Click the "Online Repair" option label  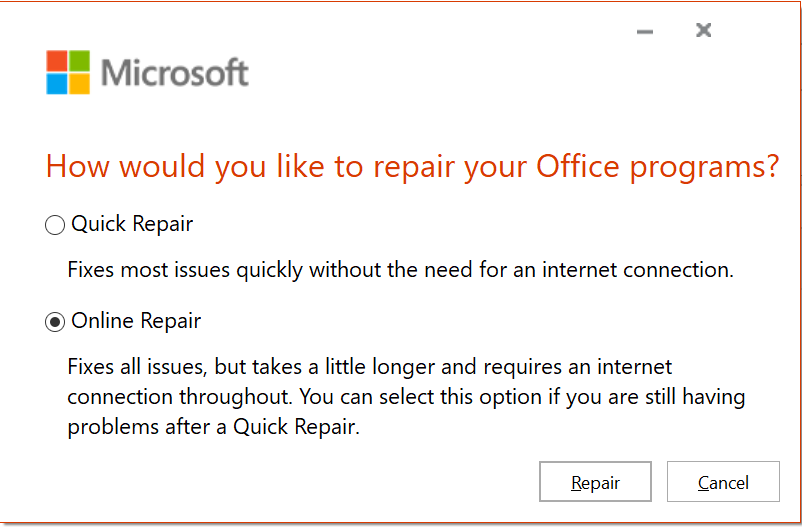(x=136, y=321)
